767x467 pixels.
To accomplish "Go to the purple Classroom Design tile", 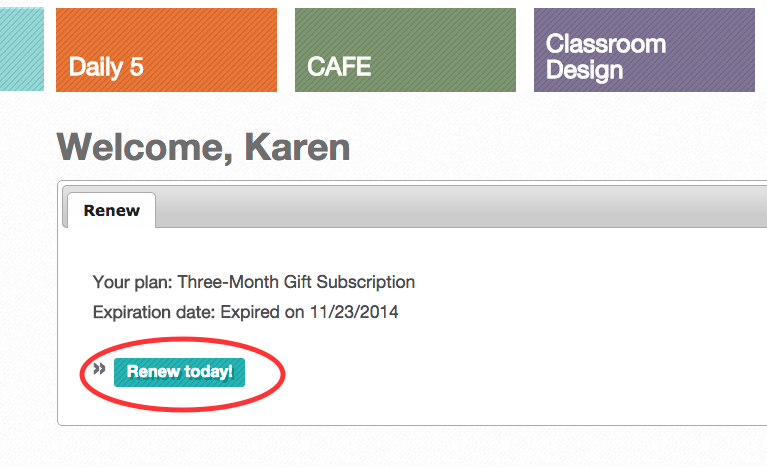I will pyautogui.click(x=644, y=50).
